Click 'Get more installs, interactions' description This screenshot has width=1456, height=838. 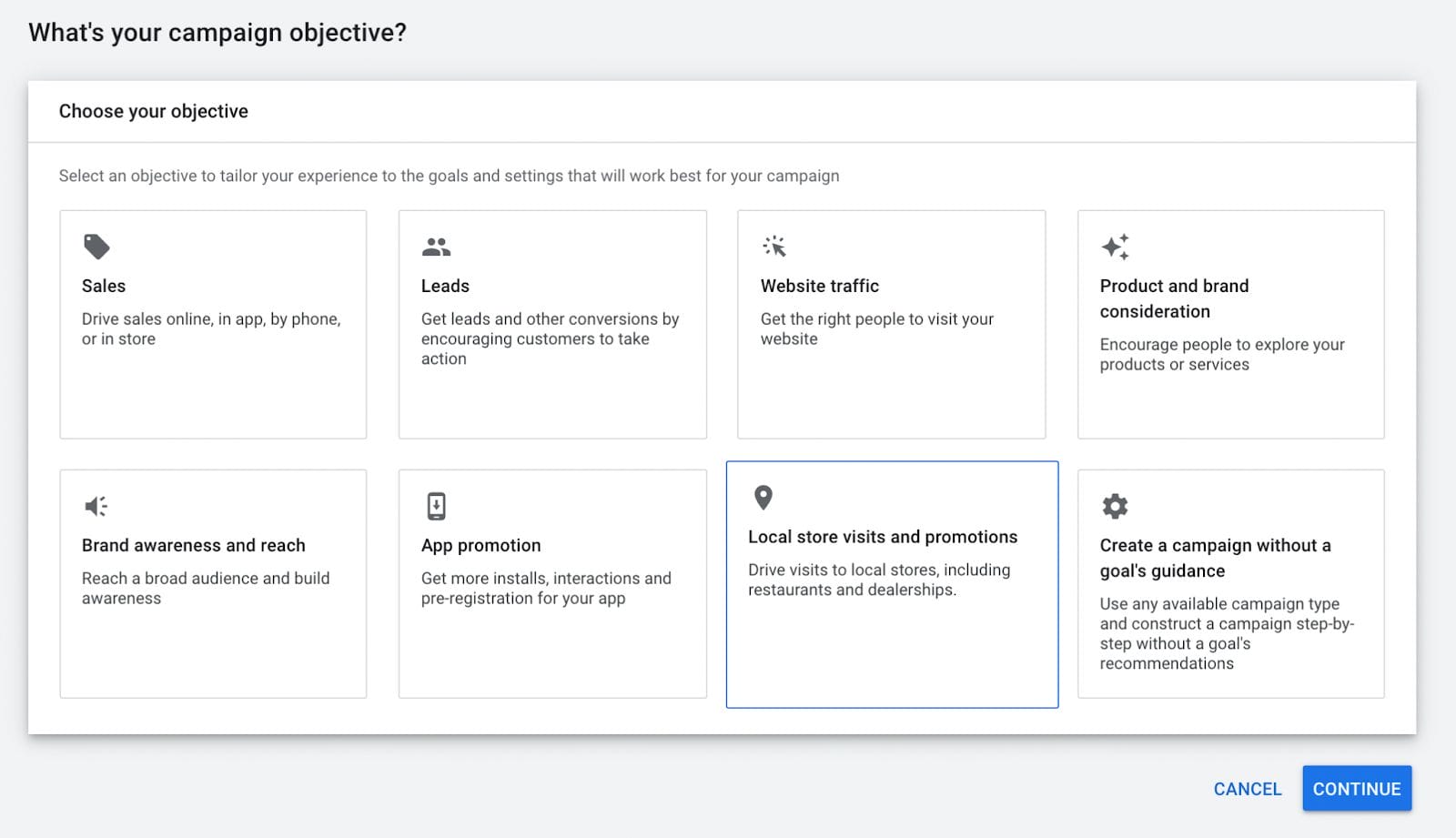coord(546,588)
